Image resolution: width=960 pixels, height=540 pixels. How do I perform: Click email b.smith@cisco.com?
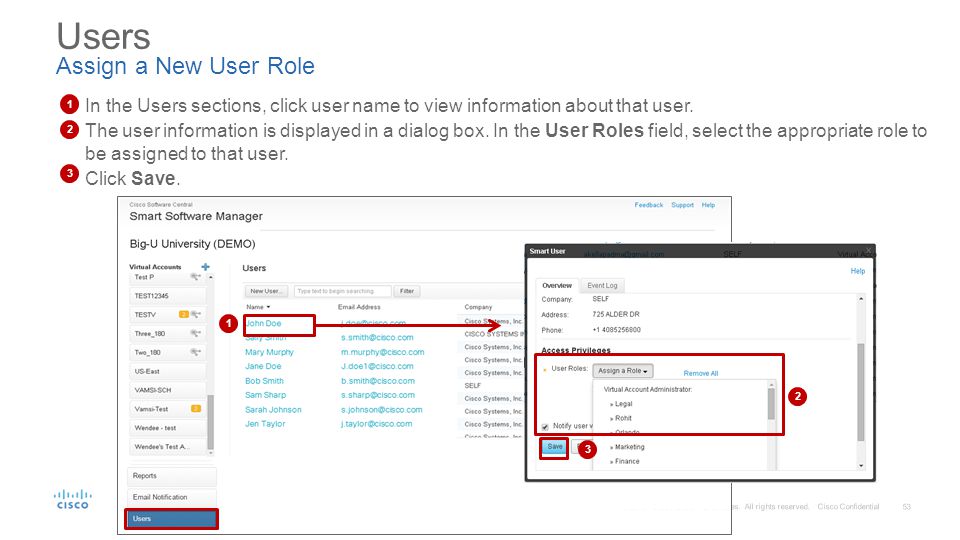378,381
